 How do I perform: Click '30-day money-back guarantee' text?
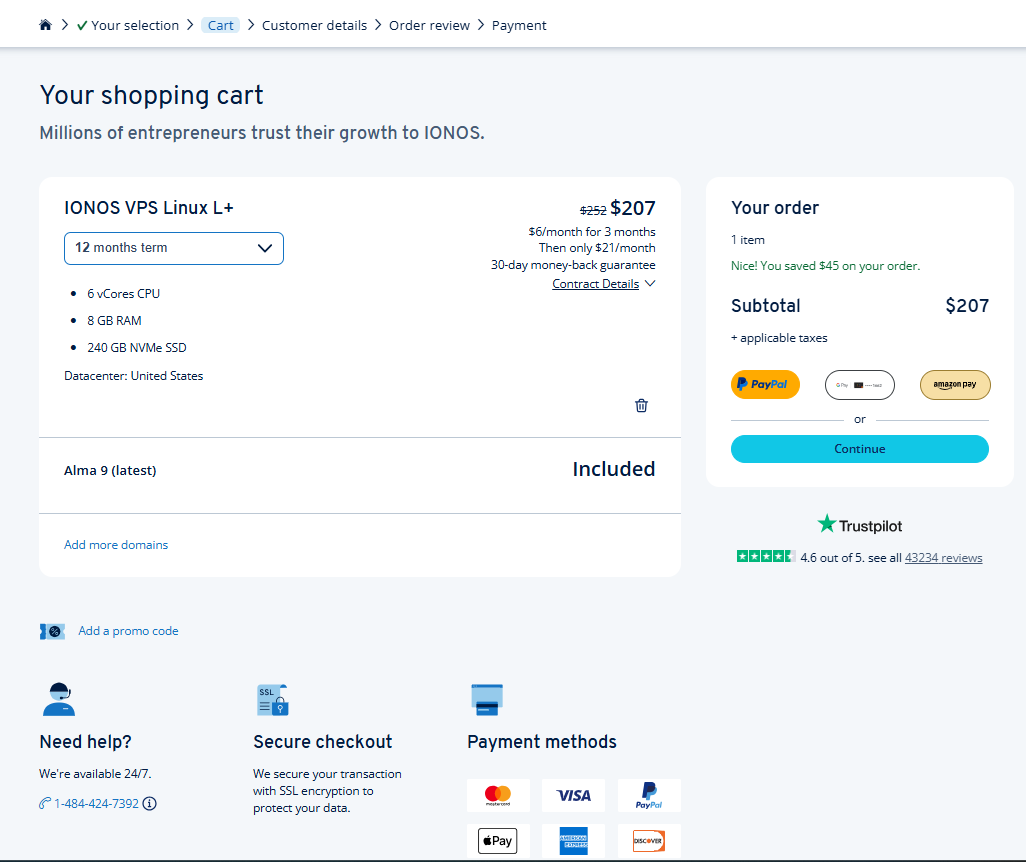(x=573, y=264)
